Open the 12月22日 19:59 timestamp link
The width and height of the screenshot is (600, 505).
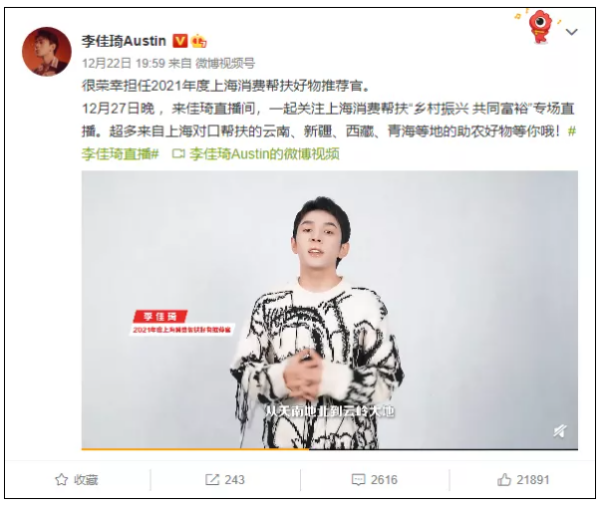123,63
